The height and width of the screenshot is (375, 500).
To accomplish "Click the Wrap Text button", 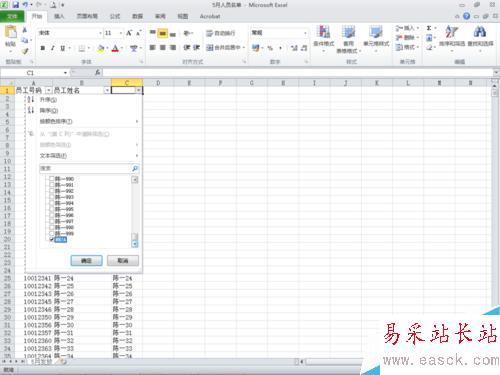I will [221, 33].
